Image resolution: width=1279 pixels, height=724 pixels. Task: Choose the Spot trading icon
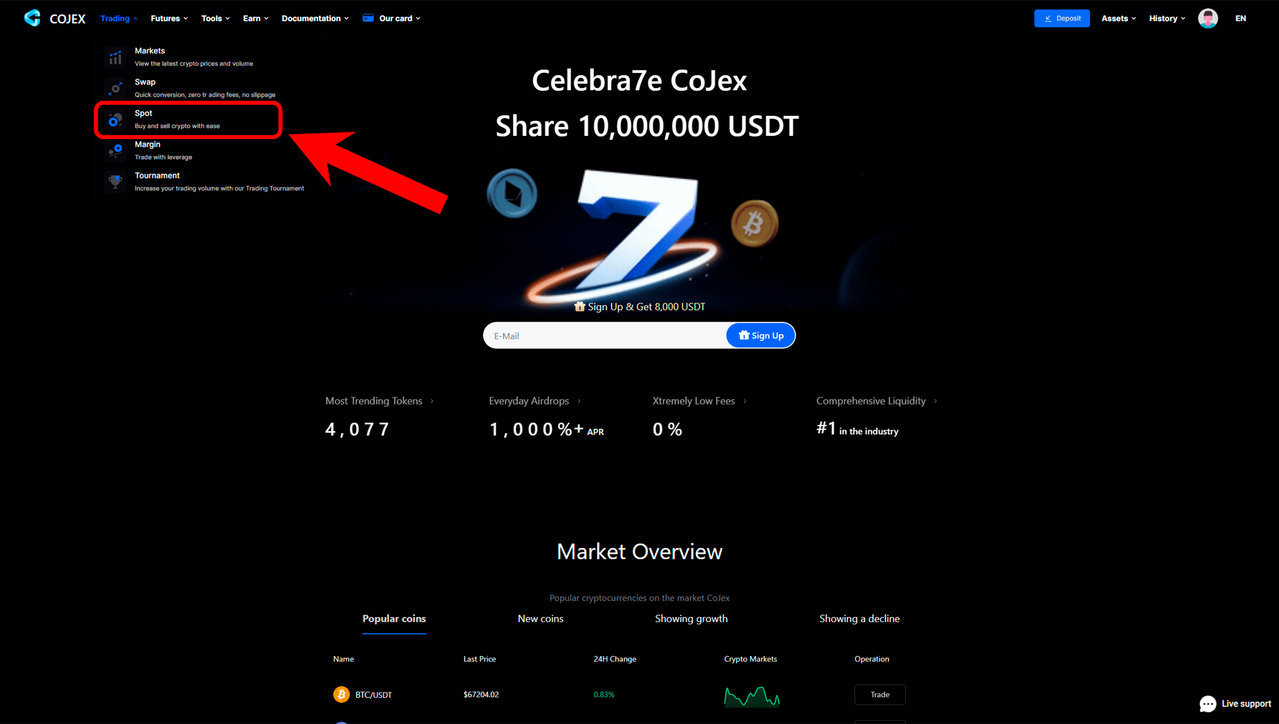(x=115, y=120)
